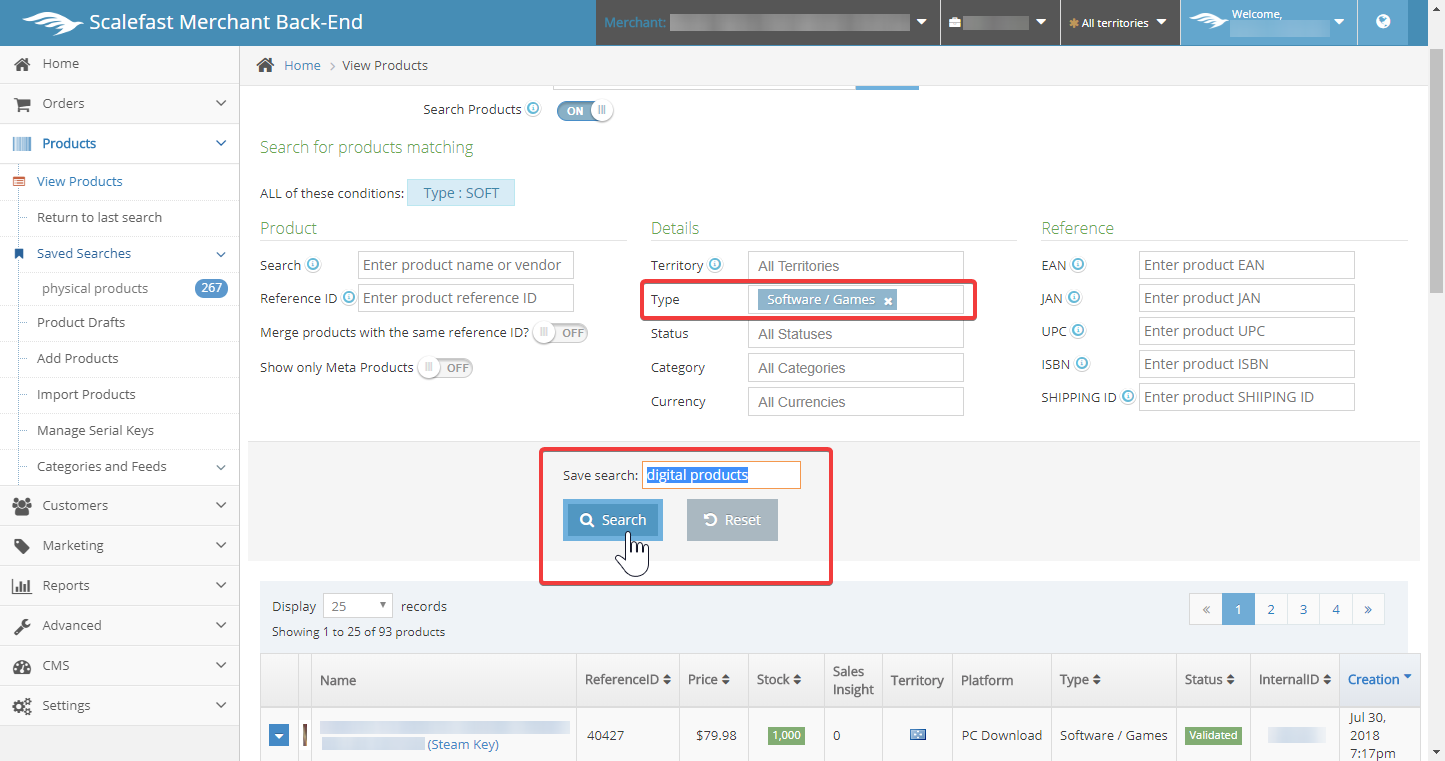Open the Display records count dropdown
The image size is (1445, 761).
(x=359, y=606)
